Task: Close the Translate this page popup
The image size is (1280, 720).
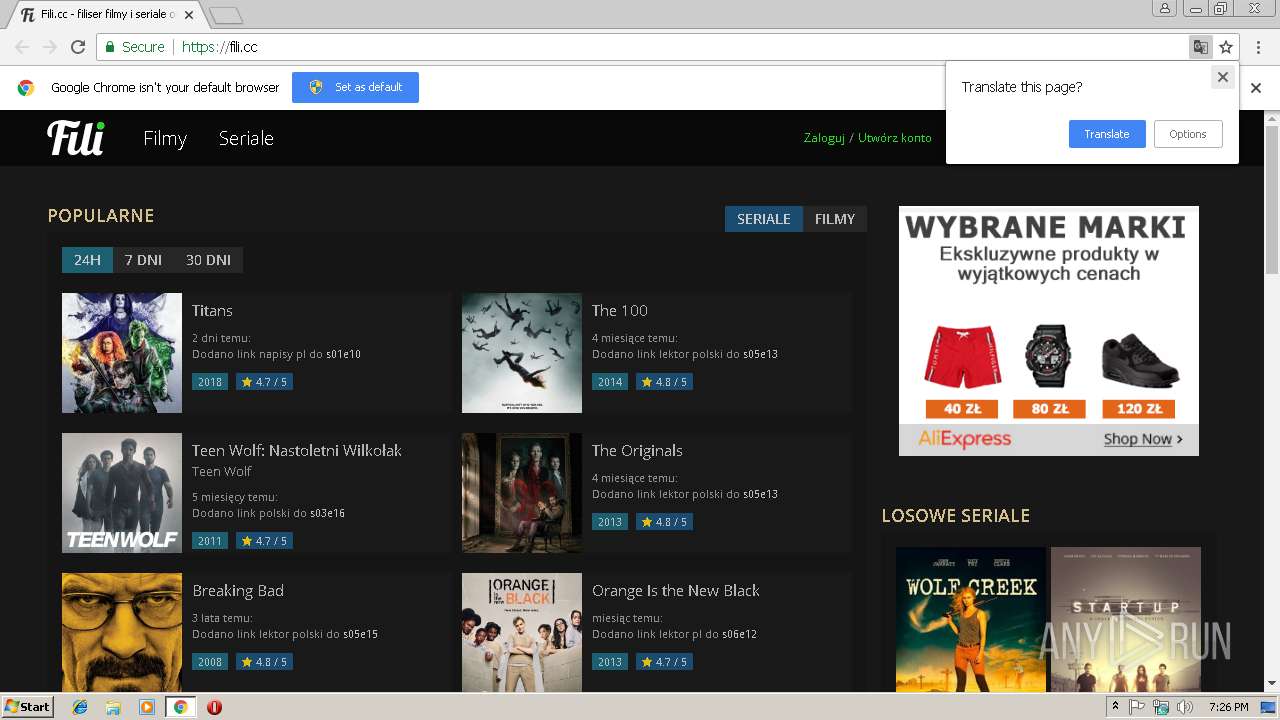Action: tap(1222, 77)
